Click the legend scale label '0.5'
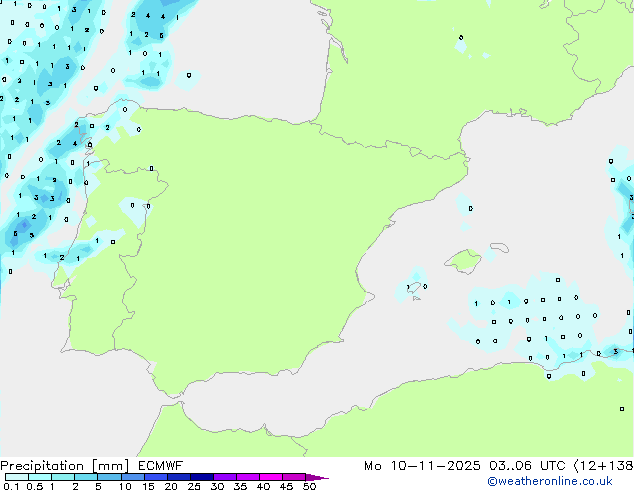Image resolution: width=634 pixels, height=490 pixels. [34, 486]
